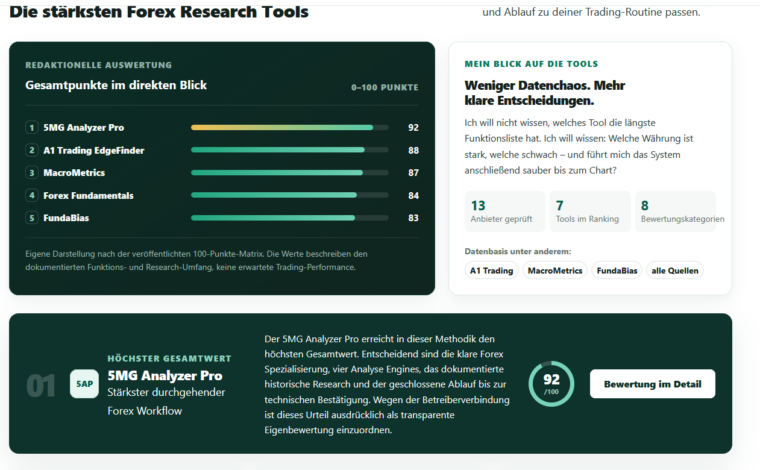Open the A1 Trading source chip
The image size is (760, 470).
coord(491,270)
